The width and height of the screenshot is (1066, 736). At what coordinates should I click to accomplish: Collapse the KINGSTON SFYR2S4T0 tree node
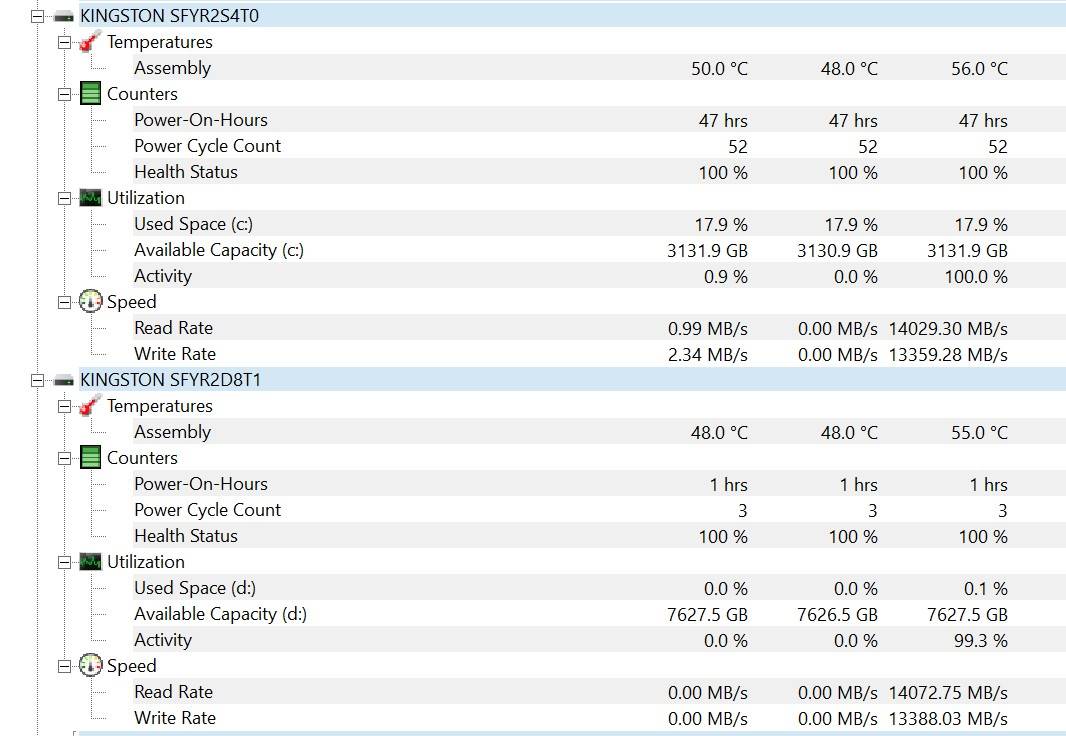[38, 17]
